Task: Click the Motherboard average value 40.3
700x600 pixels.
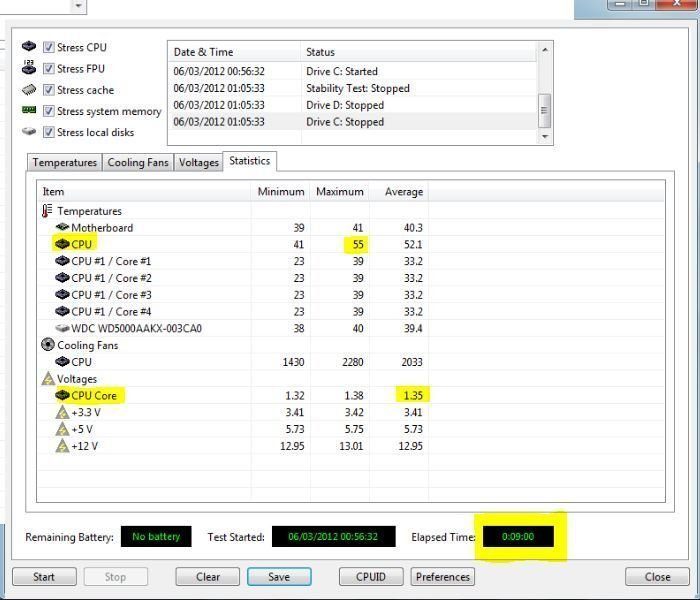Action: tap(413, 228)
